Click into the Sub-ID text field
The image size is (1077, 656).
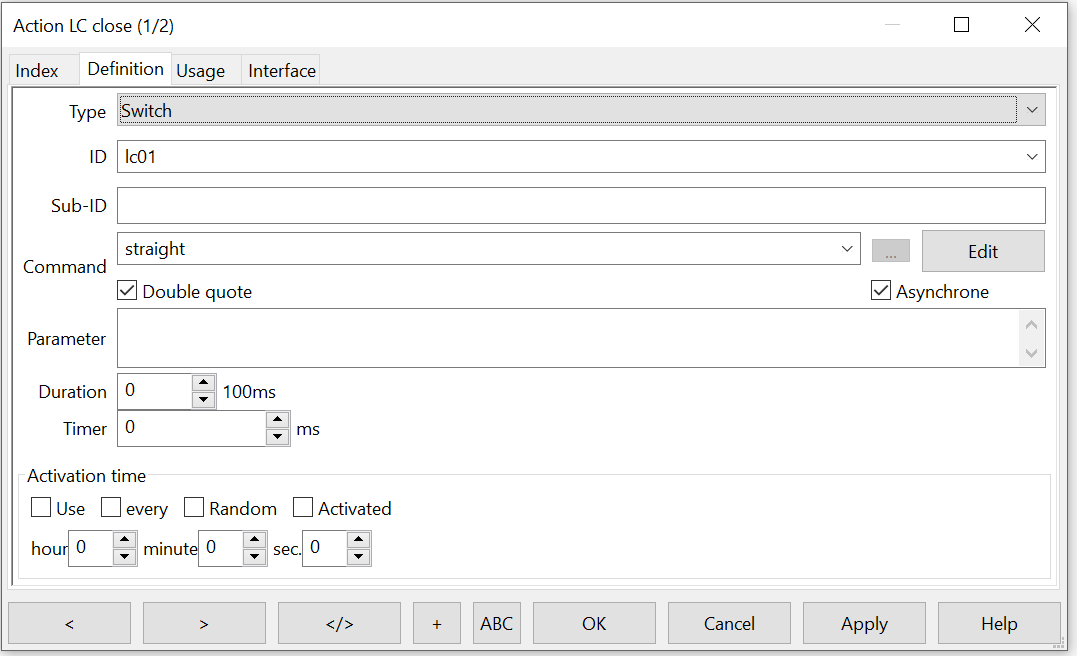(580, 205)
